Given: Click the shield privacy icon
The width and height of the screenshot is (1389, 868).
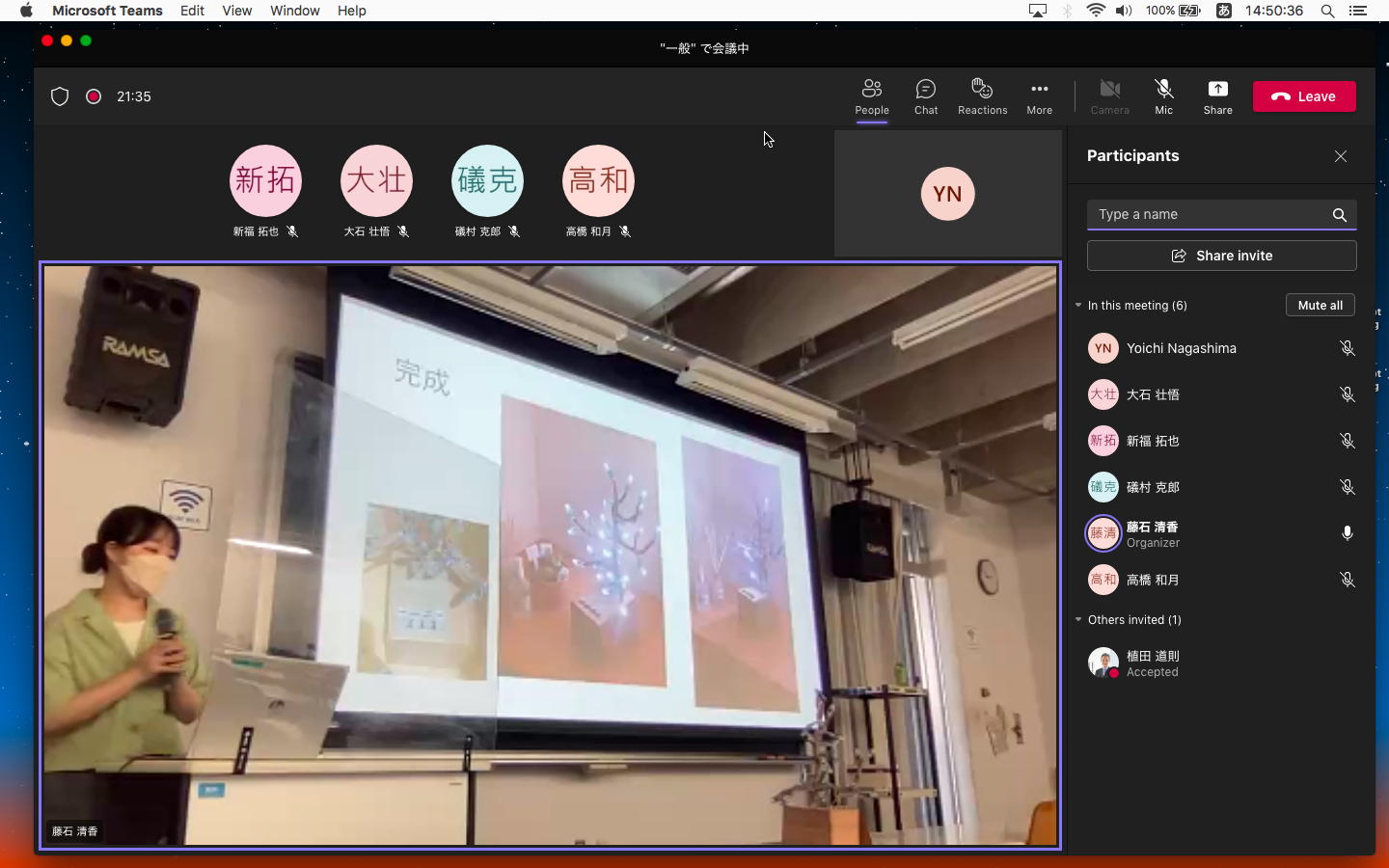Looking at the screenshot, I should click(60, 96).
